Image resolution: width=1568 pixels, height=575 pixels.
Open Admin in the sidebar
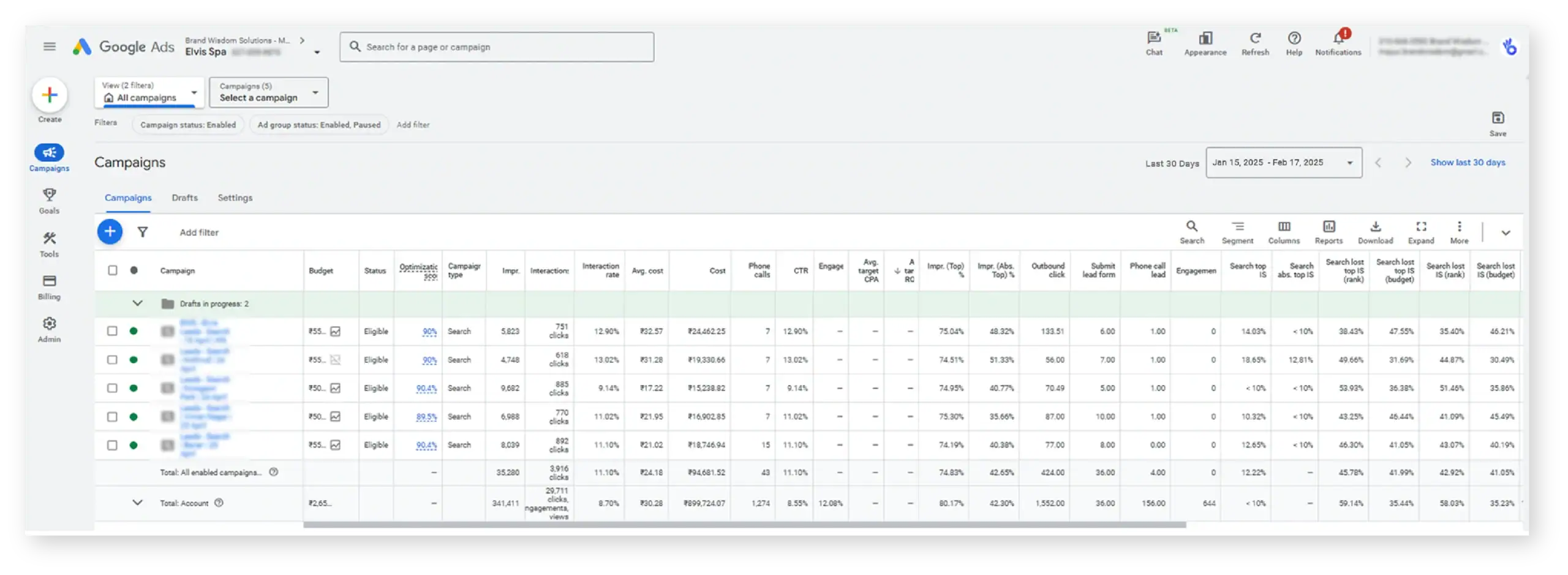pyautogui.click(x=50, y=330)
